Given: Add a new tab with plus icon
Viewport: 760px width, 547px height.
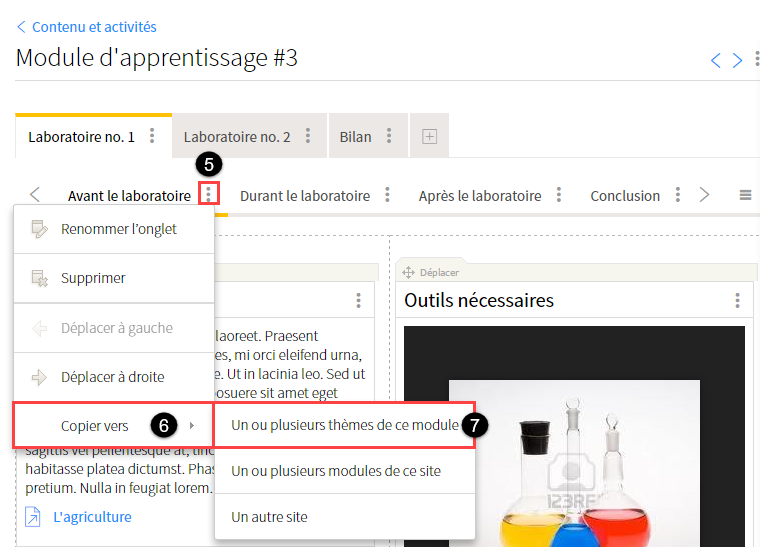Looking at the screenshot, I should 429,137.
